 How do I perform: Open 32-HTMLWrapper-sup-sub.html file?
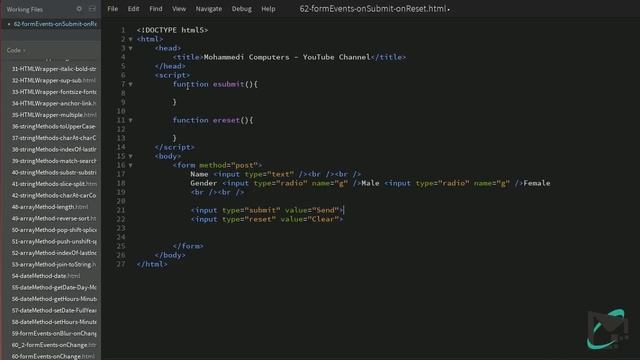click(54, 80)
